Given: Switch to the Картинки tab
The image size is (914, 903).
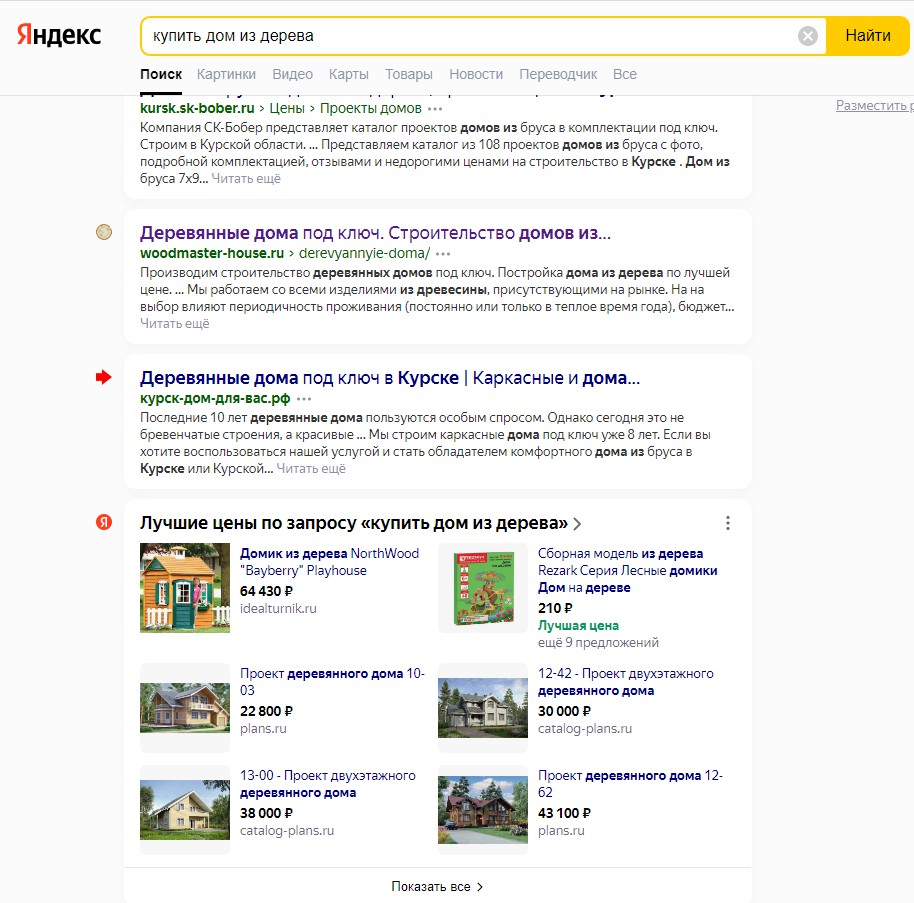Looking at the screenshot, I should (226, 74).
